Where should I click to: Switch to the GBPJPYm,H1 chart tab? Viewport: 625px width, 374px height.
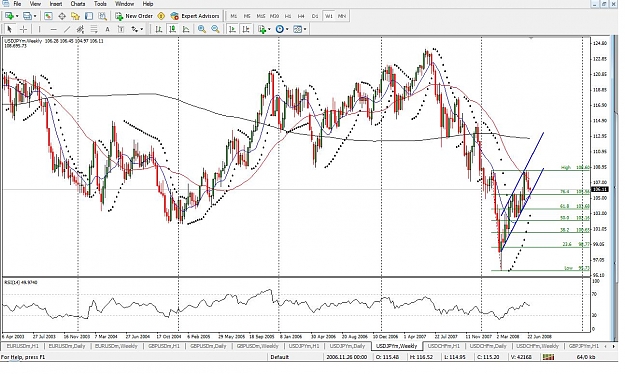(584, 346)
